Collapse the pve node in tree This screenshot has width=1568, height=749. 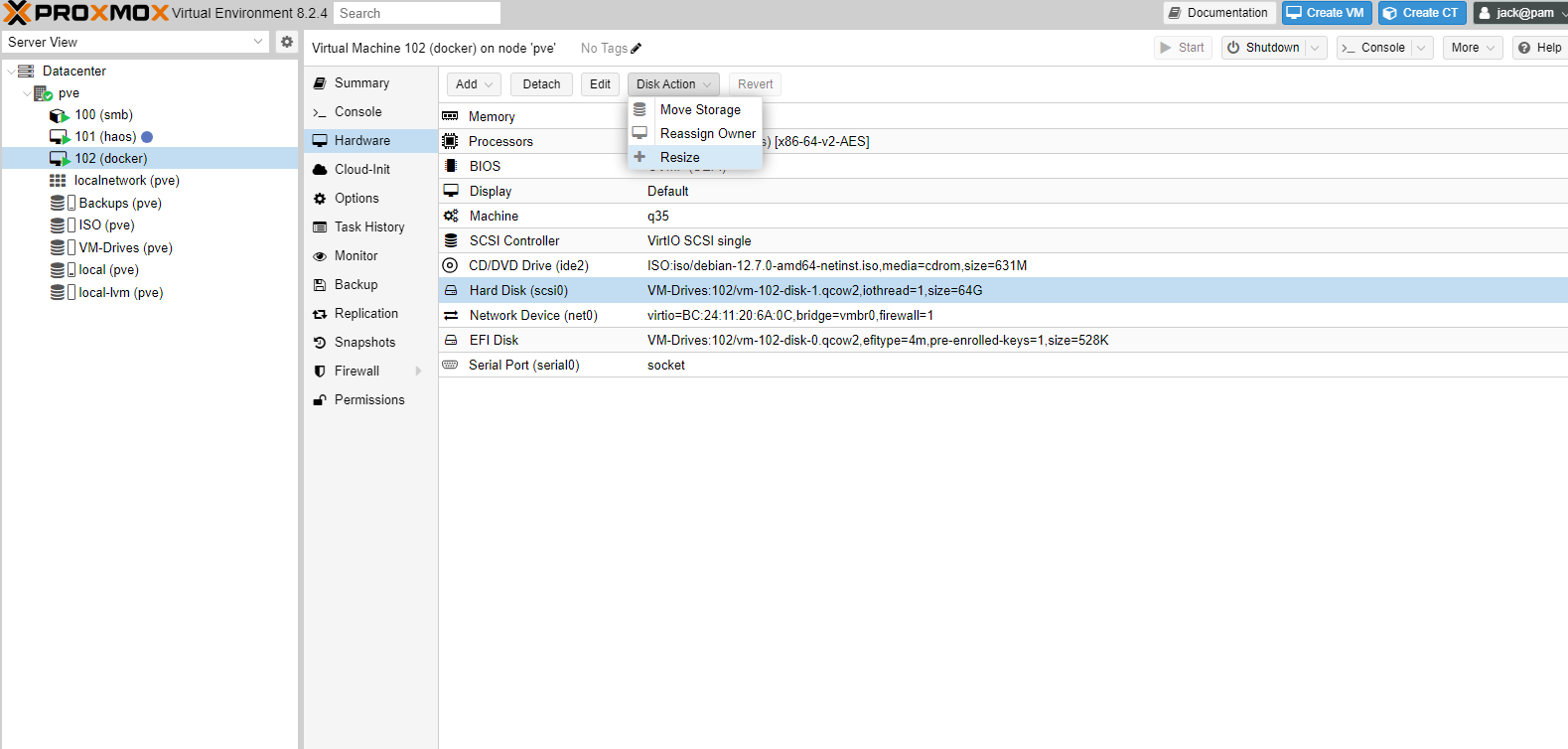[x=27, y=93]
